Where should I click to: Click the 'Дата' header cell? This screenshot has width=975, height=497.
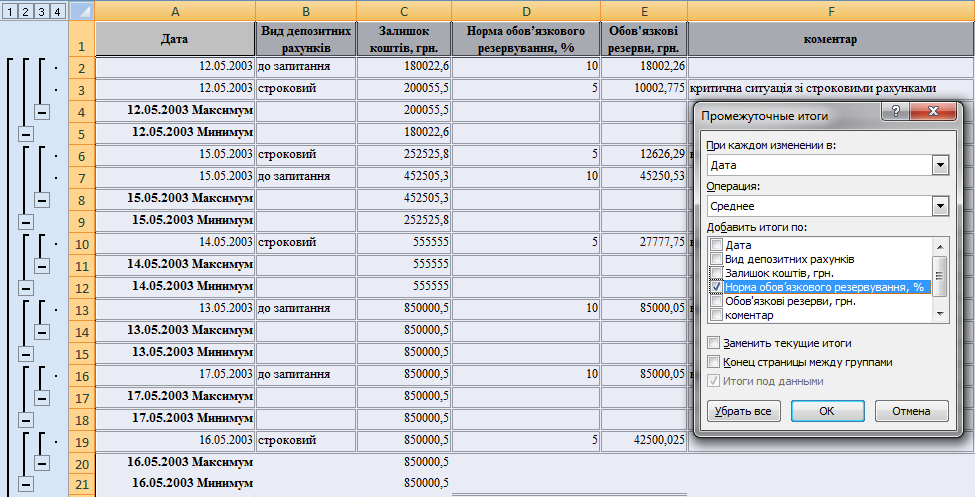[x=175, y=39]
